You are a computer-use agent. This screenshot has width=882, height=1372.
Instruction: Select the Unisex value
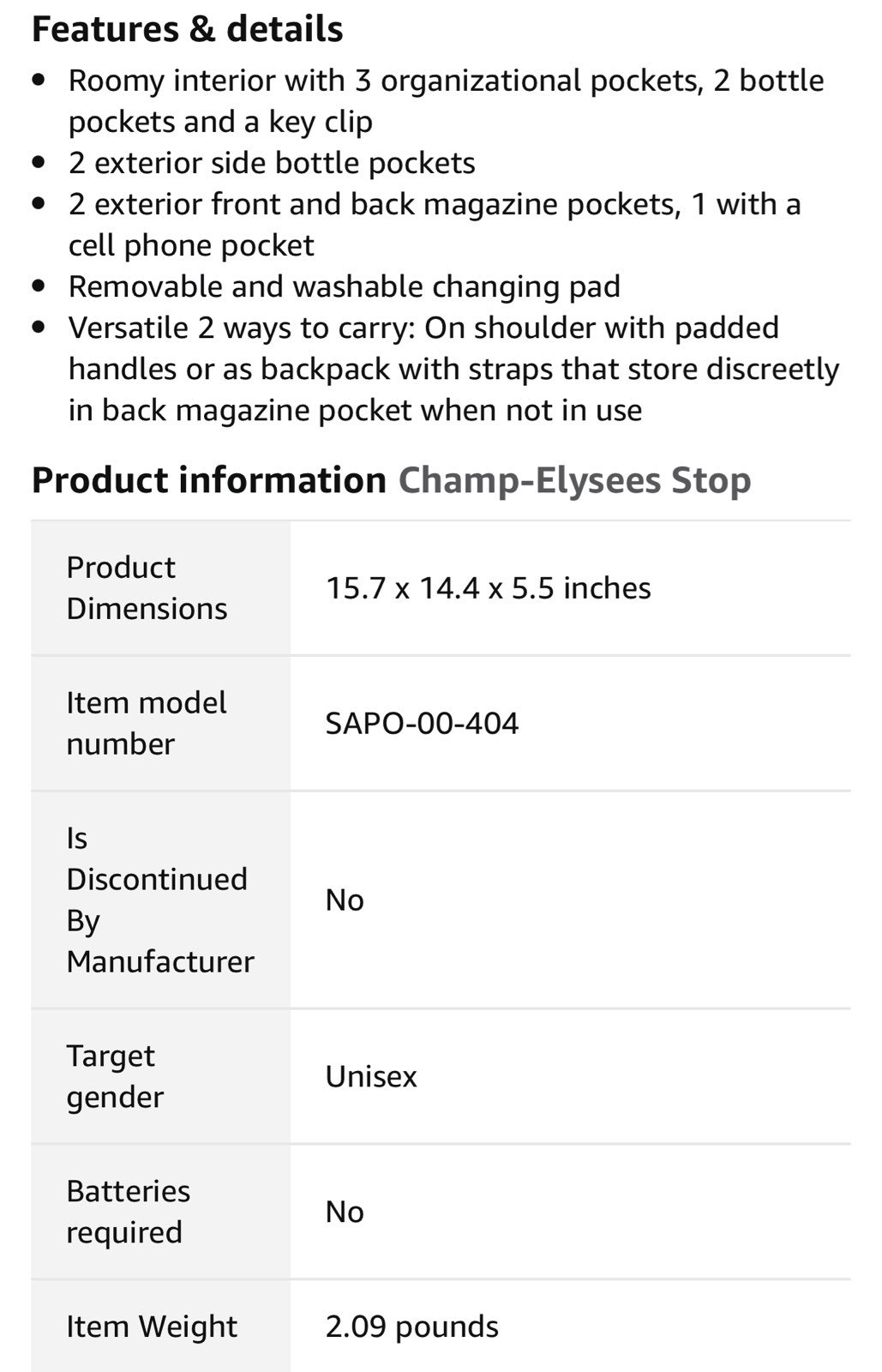(371, 1077)
